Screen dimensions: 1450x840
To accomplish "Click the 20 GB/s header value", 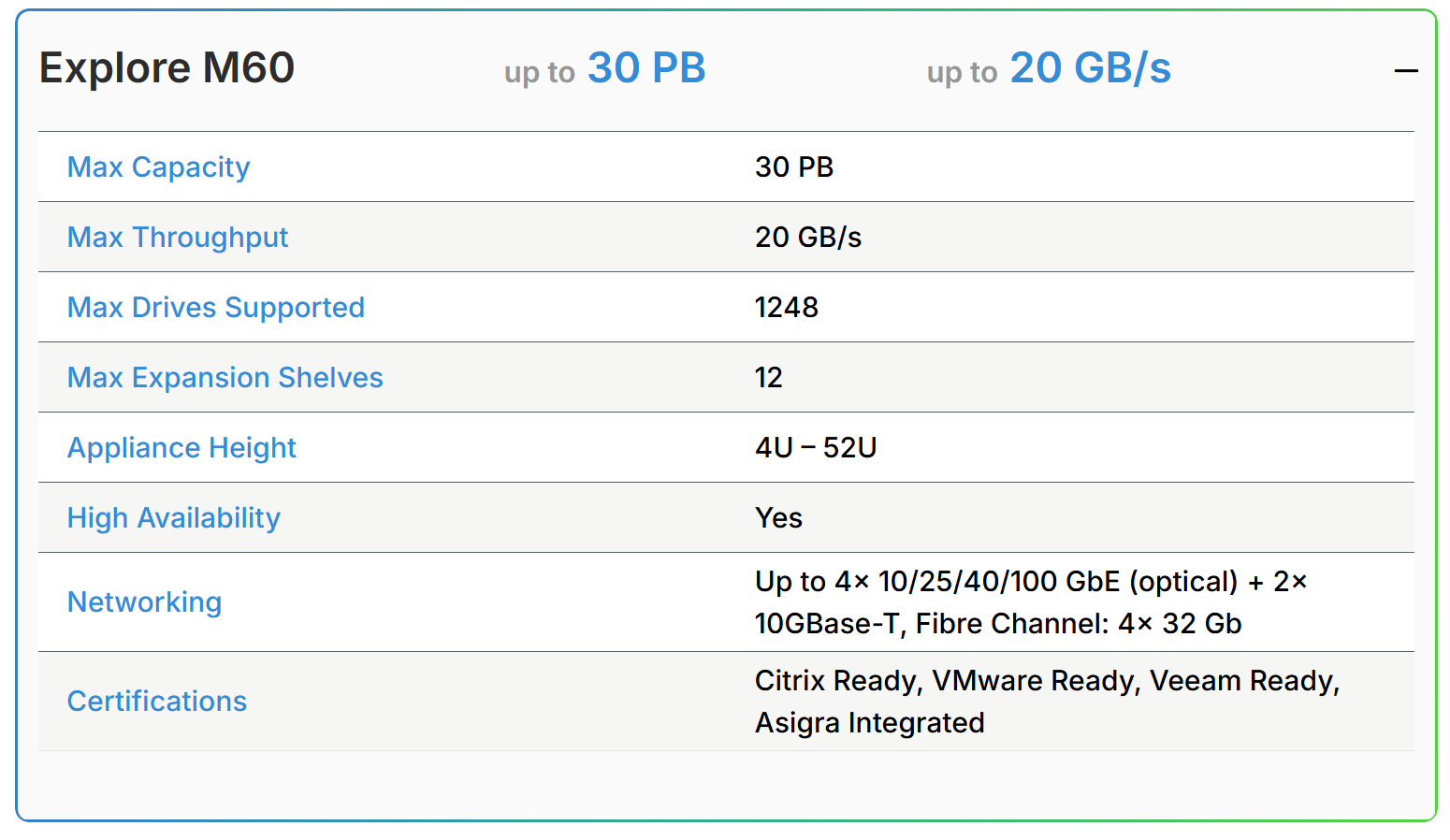I will [1090, 68].
